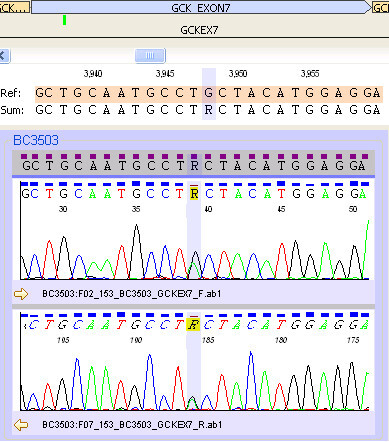Click the scroll-left arrow on the horizontal scrollbar
Image resolution: width=389 pixels, height=442 pixels.
pyautogui.click(x=5, y=56)
